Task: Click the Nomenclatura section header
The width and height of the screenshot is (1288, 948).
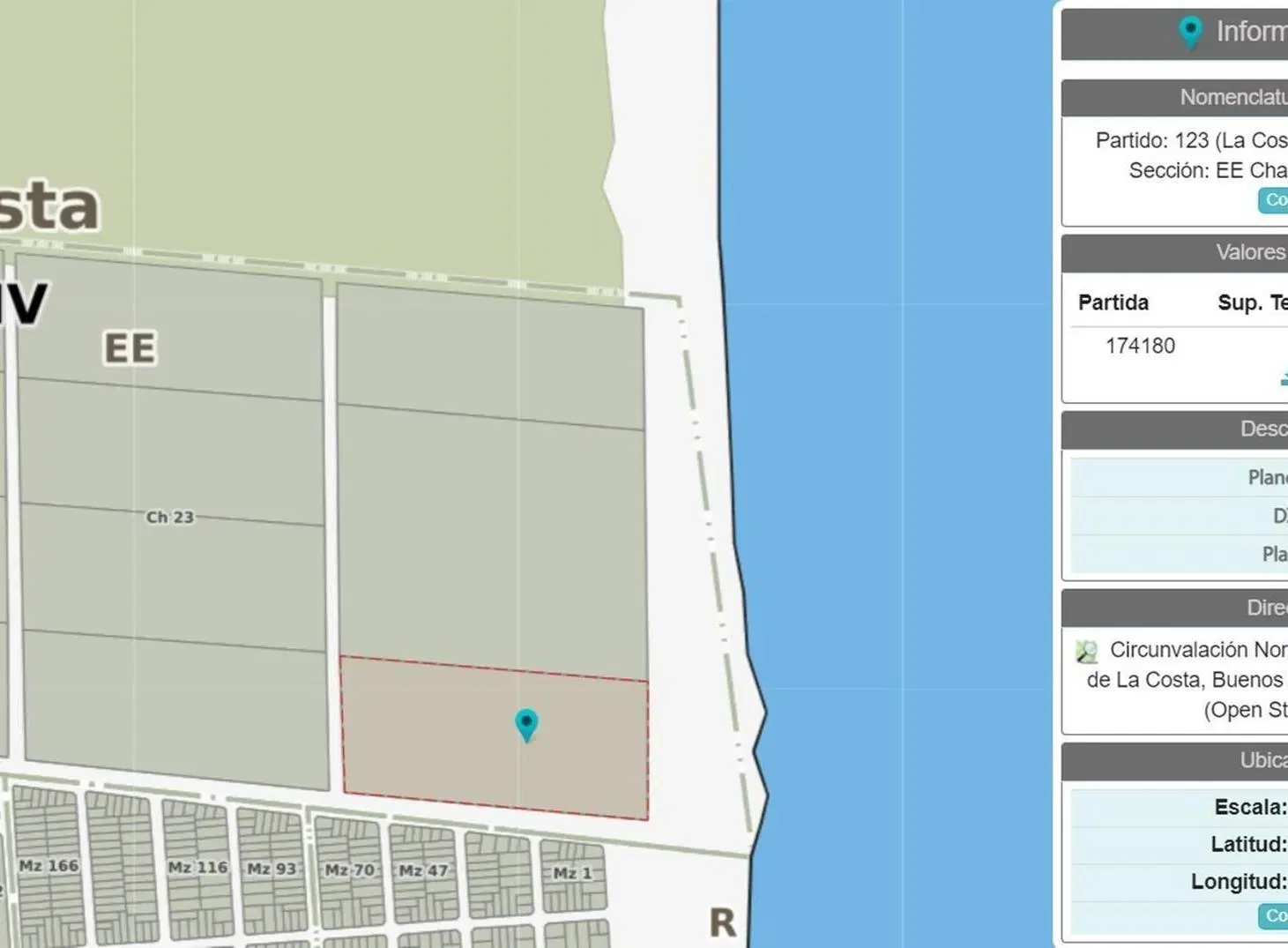Action: (x=1174, y=98)
